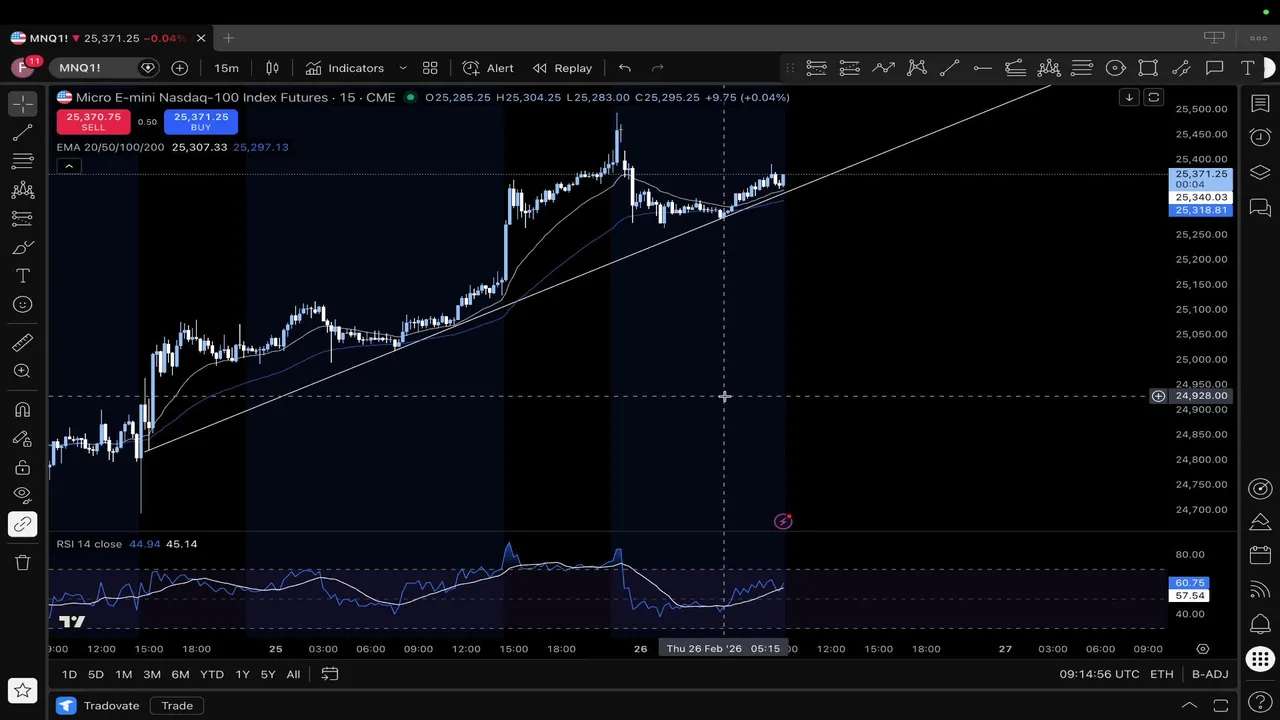Select the trend line tool in left sidebar
This screenshot has width=1280, height=720.
22,133
